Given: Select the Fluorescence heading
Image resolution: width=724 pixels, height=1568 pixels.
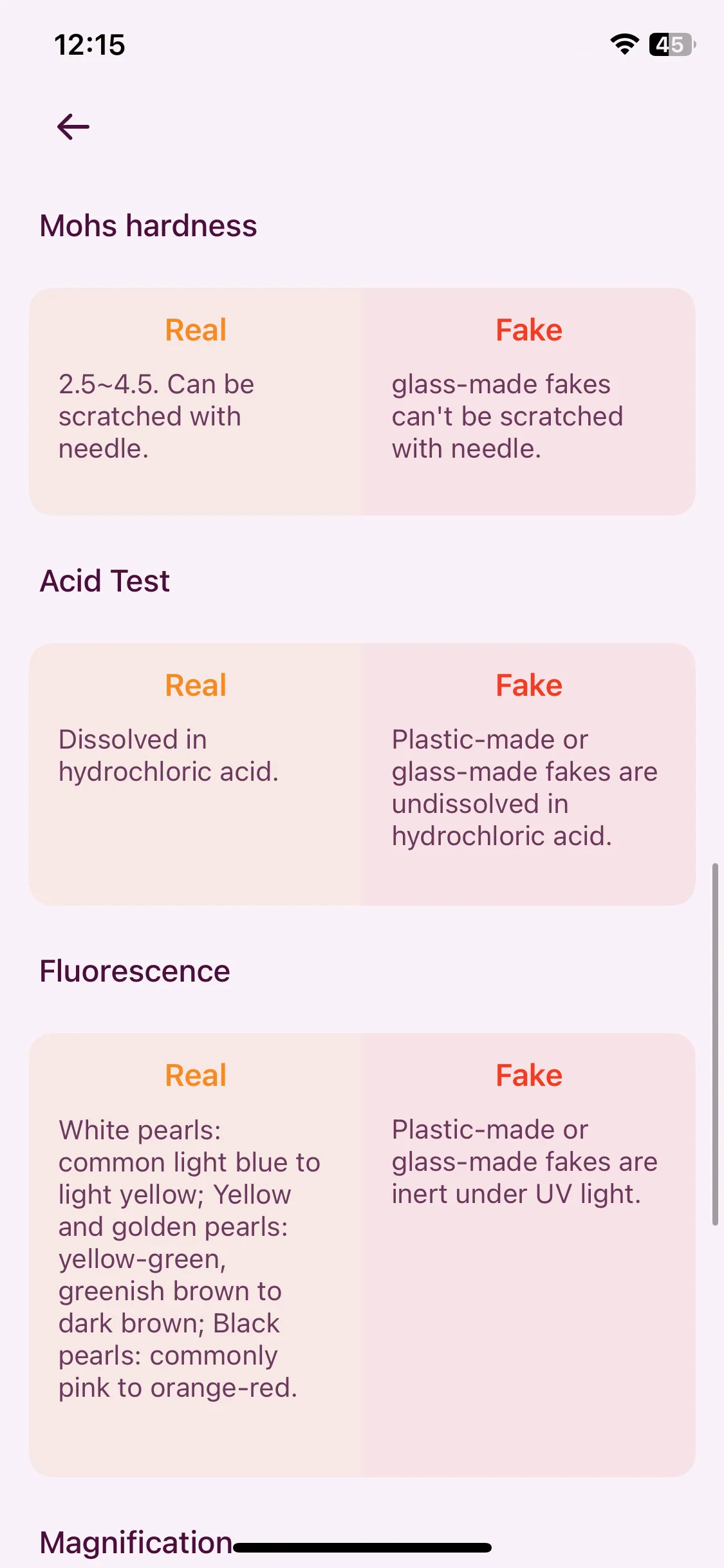Looking at the screenshot, I should click(x=135, y=971).
